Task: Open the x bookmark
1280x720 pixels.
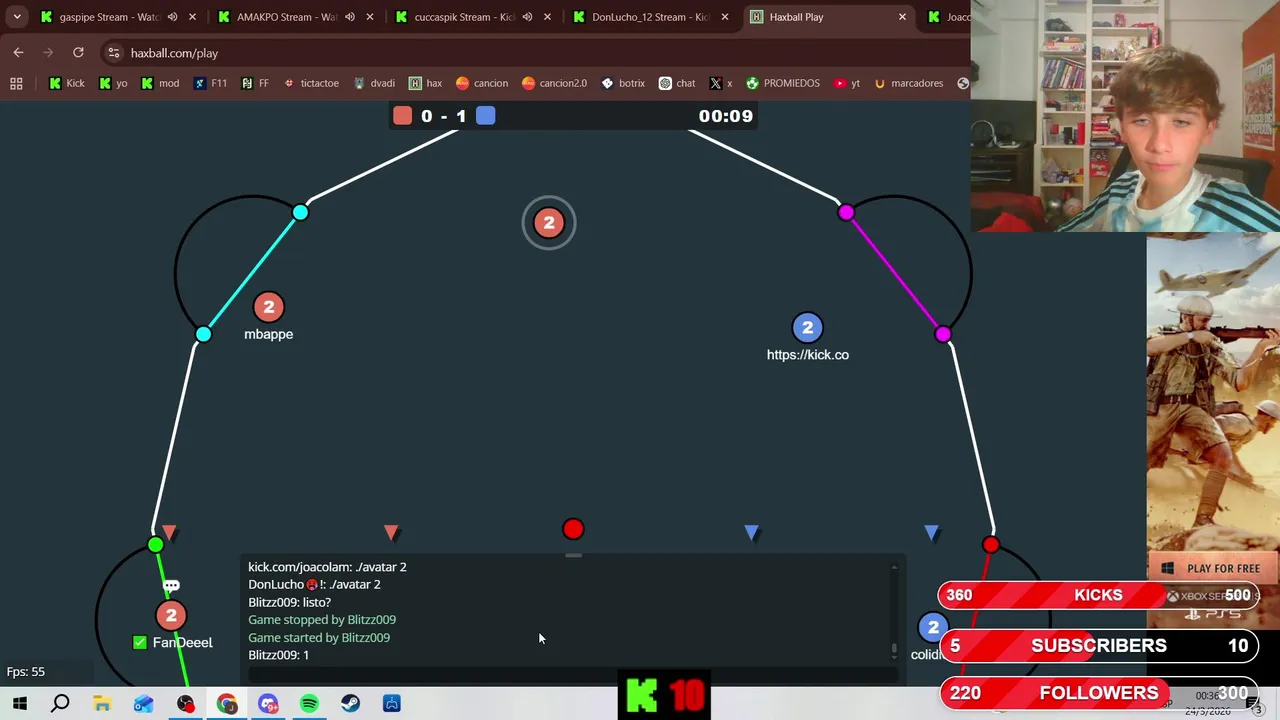Action: (x=721, y=83)
